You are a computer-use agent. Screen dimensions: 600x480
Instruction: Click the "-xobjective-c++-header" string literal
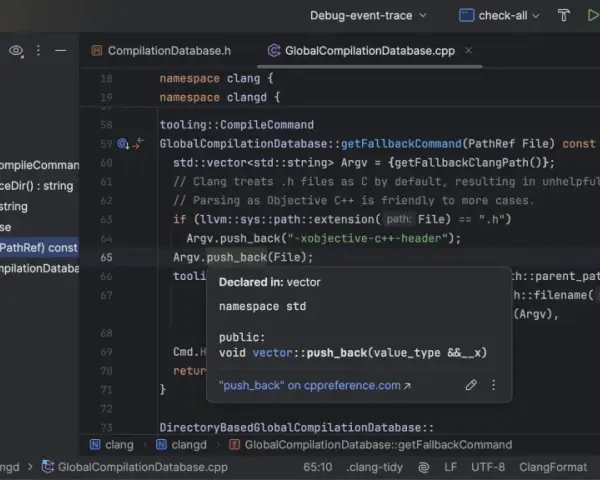point(367,239)
